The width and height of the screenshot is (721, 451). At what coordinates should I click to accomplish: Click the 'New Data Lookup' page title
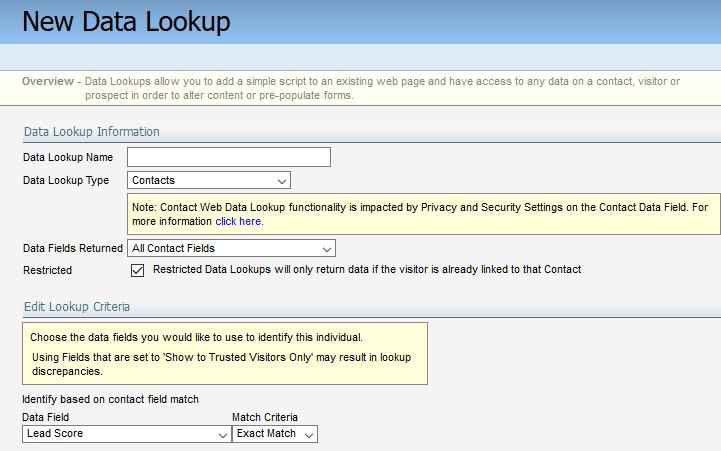click(x=126, y=22)
